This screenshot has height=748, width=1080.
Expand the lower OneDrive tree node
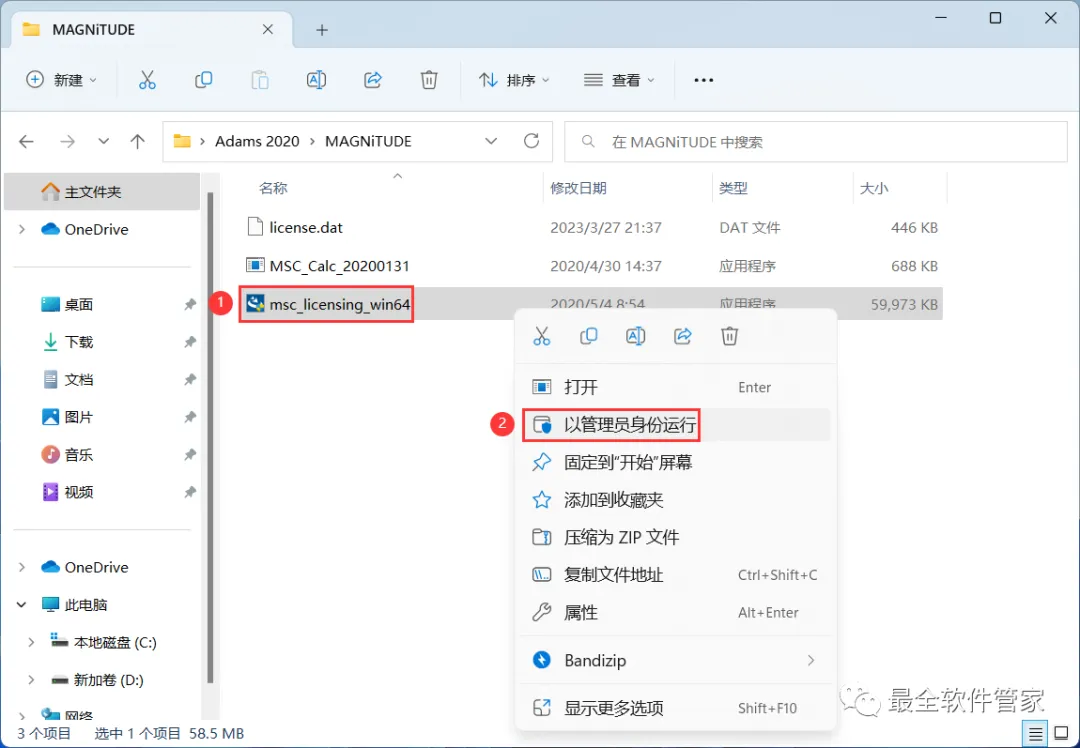(21, 568)
